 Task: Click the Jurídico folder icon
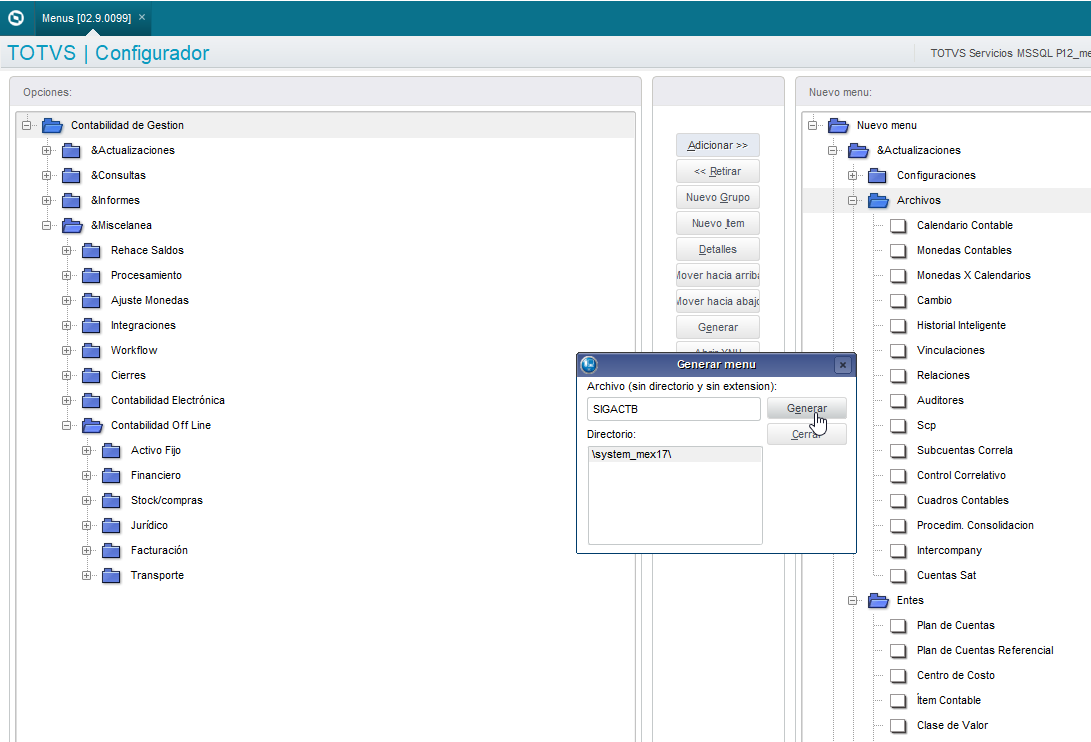click(x=111, y=526)
